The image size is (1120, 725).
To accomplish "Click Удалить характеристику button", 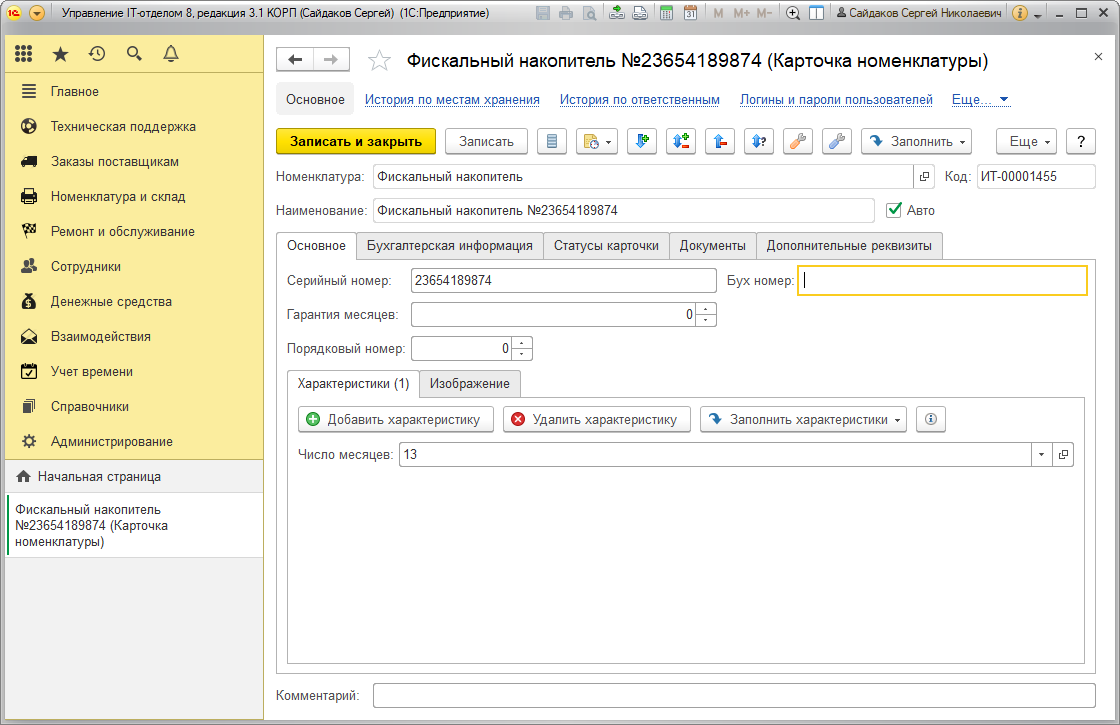I will pos(597,419).
